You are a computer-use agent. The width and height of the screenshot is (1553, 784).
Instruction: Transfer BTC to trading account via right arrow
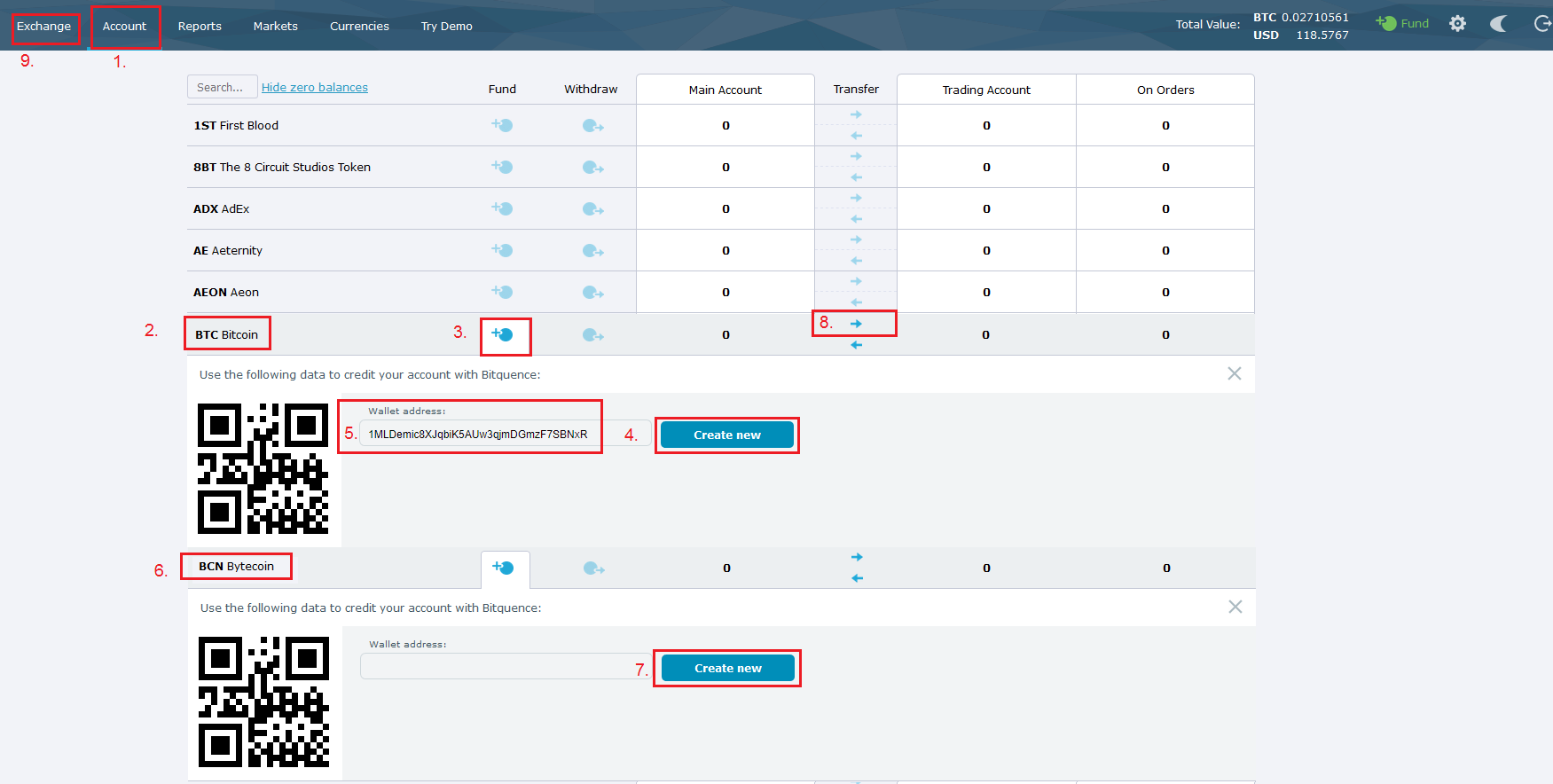[x=856, y=324]
